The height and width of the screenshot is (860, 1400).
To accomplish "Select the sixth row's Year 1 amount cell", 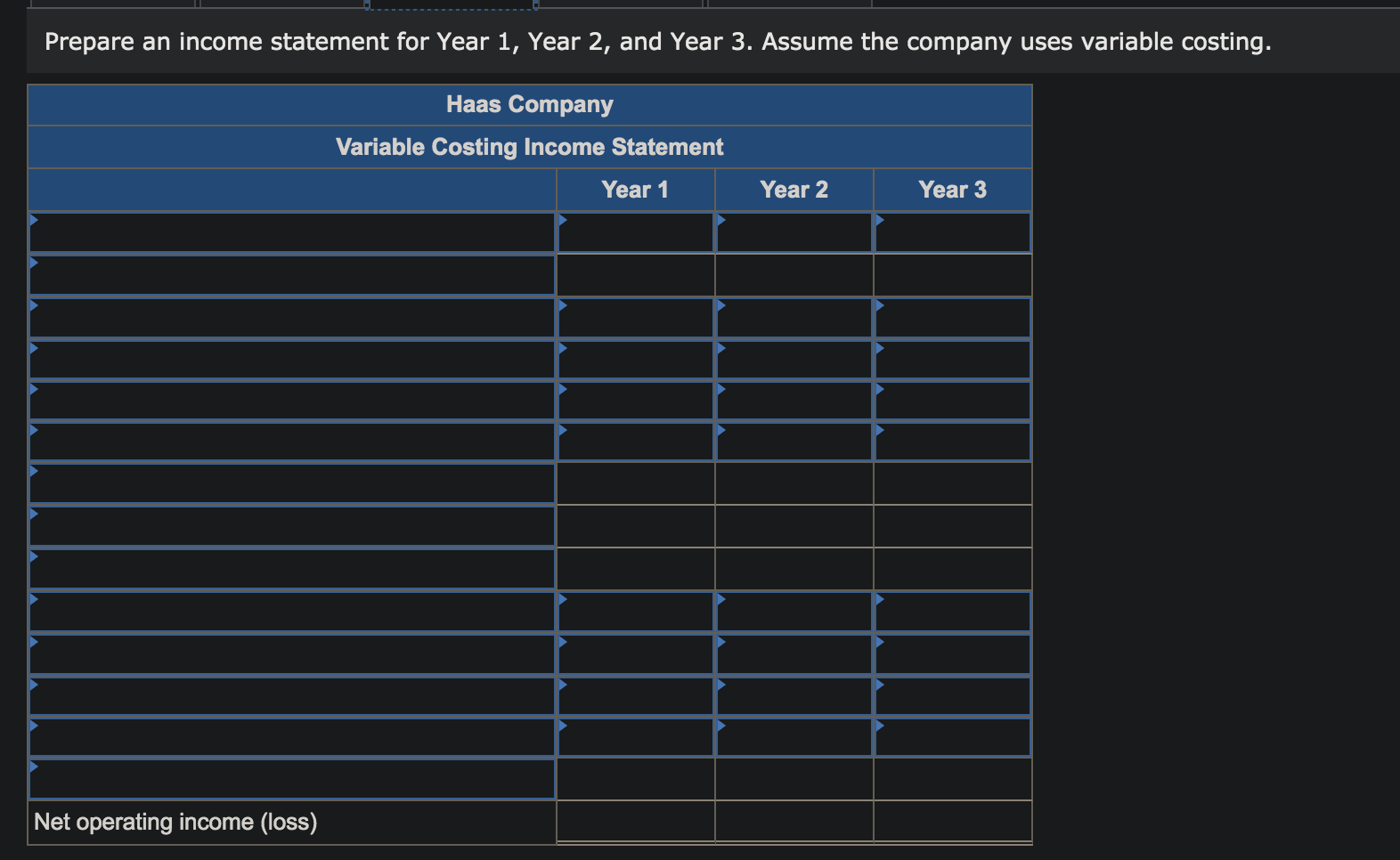I will 636,442.
